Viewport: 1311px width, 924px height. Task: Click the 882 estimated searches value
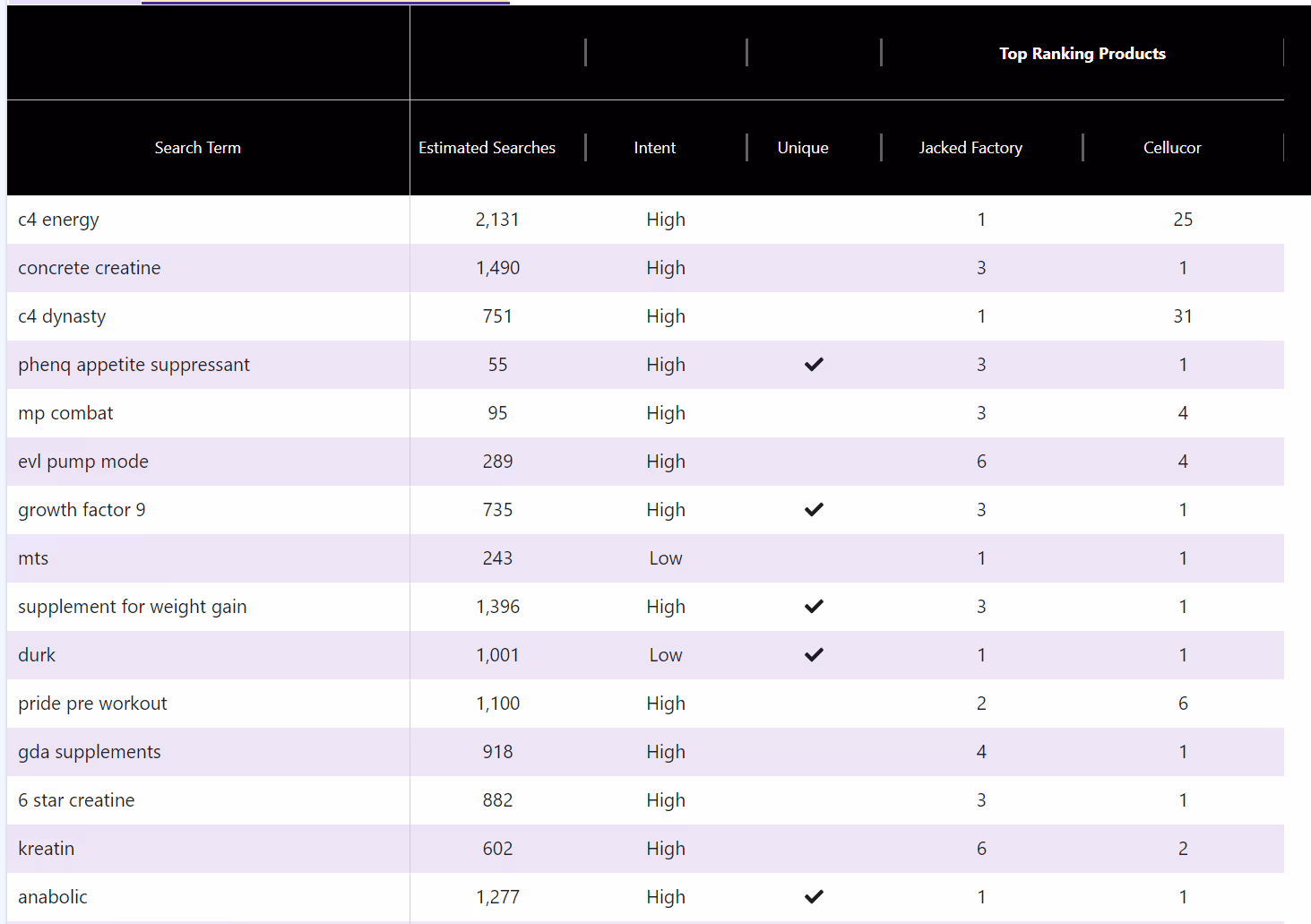pos(497,800)
